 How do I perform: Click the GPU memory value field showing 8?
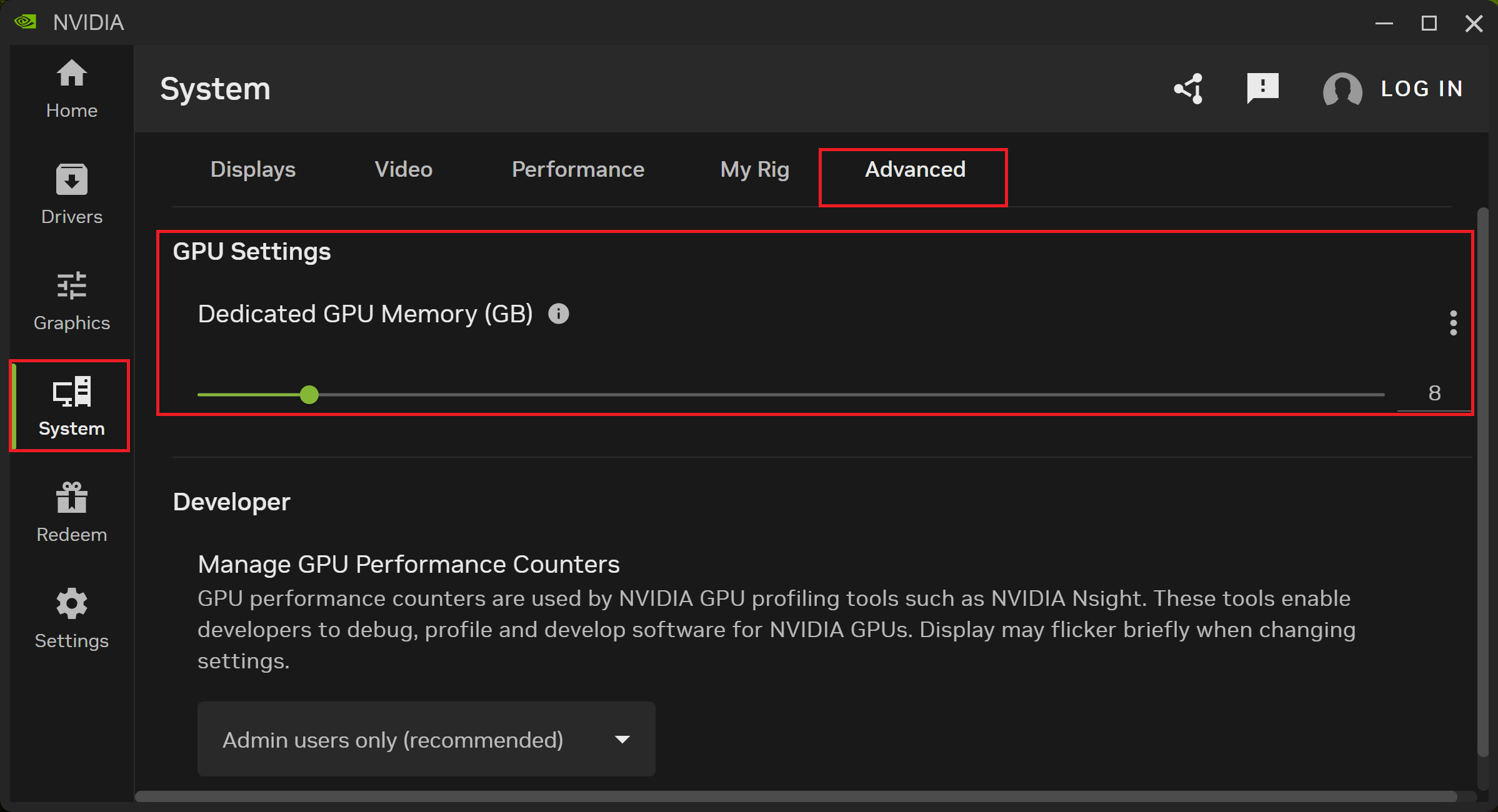click(1434, 394)
